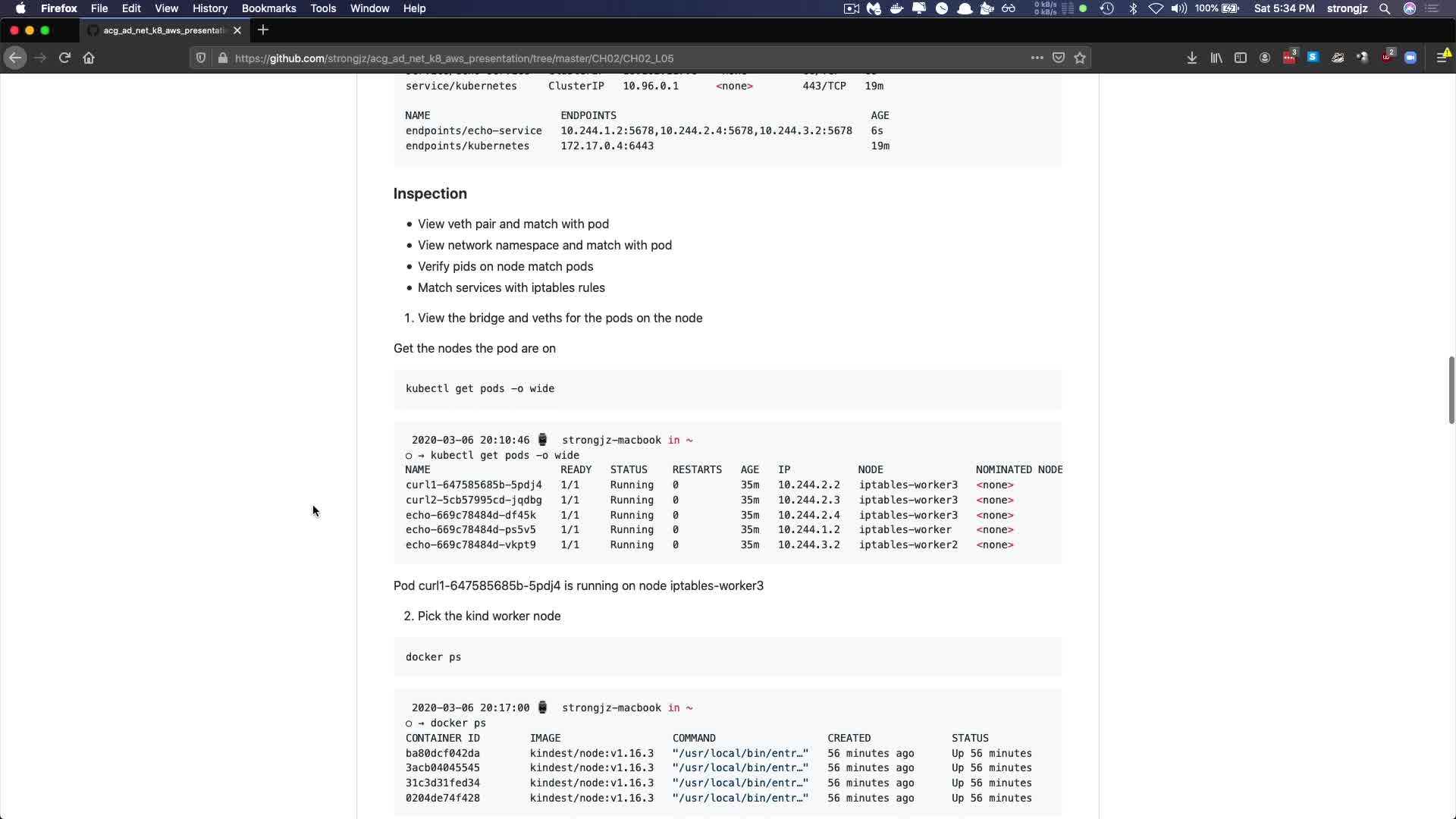1456x819 pixels.
Task: Open the downloads panel
Action: tap(1192, 58)
